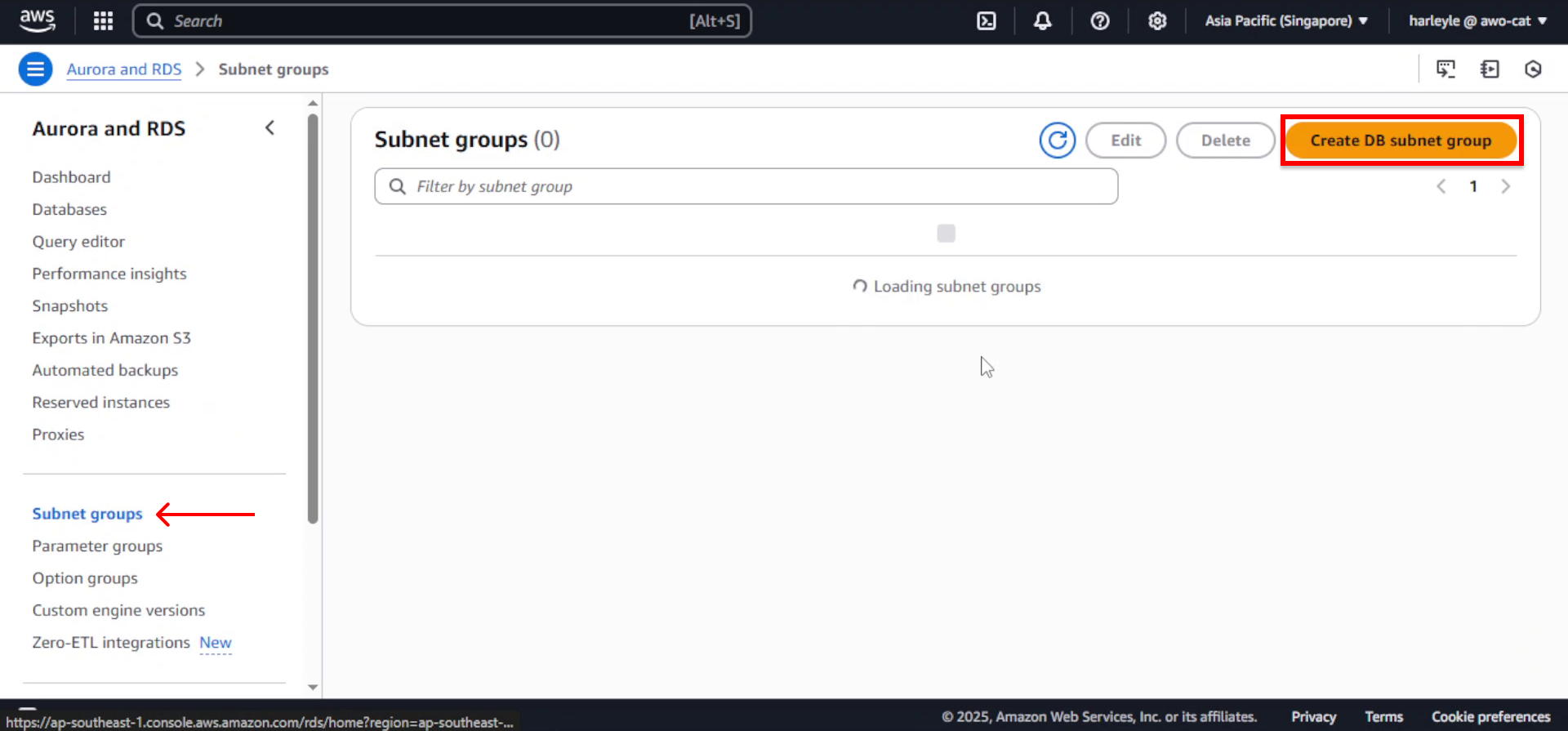Screen dimensions: 1568x731
Task: Open the first panel icon at top right
Action: [1445, 69]
